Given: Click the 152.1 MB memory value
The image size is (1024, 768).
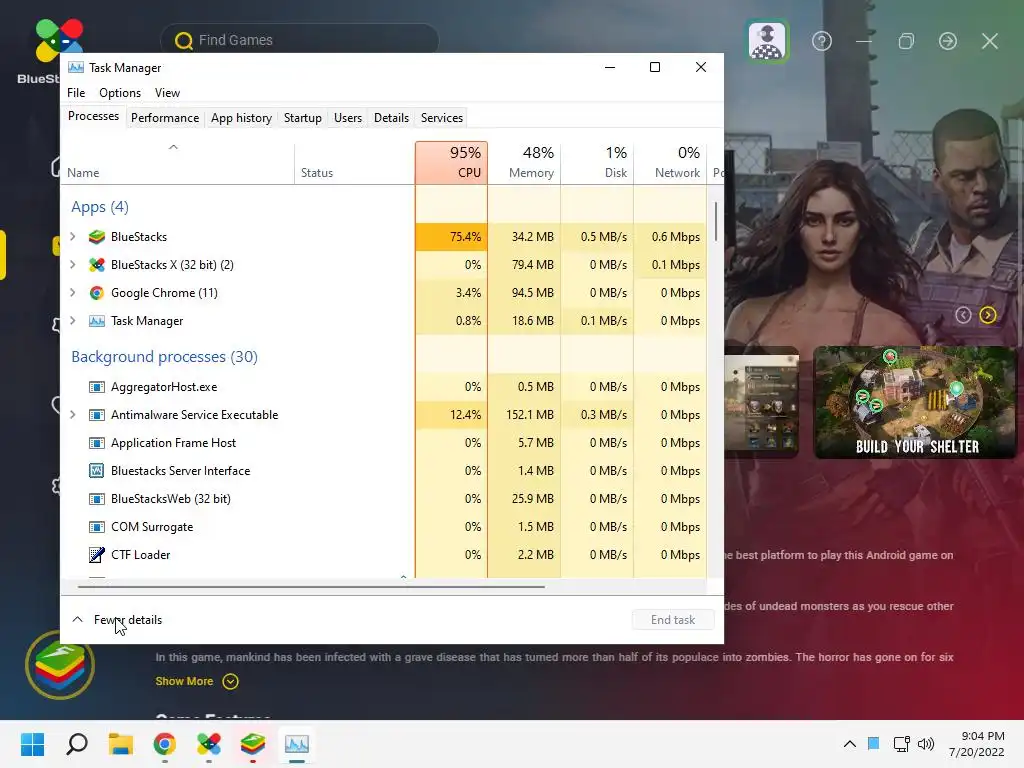Looking at the screenshot, I should [530, 415].
